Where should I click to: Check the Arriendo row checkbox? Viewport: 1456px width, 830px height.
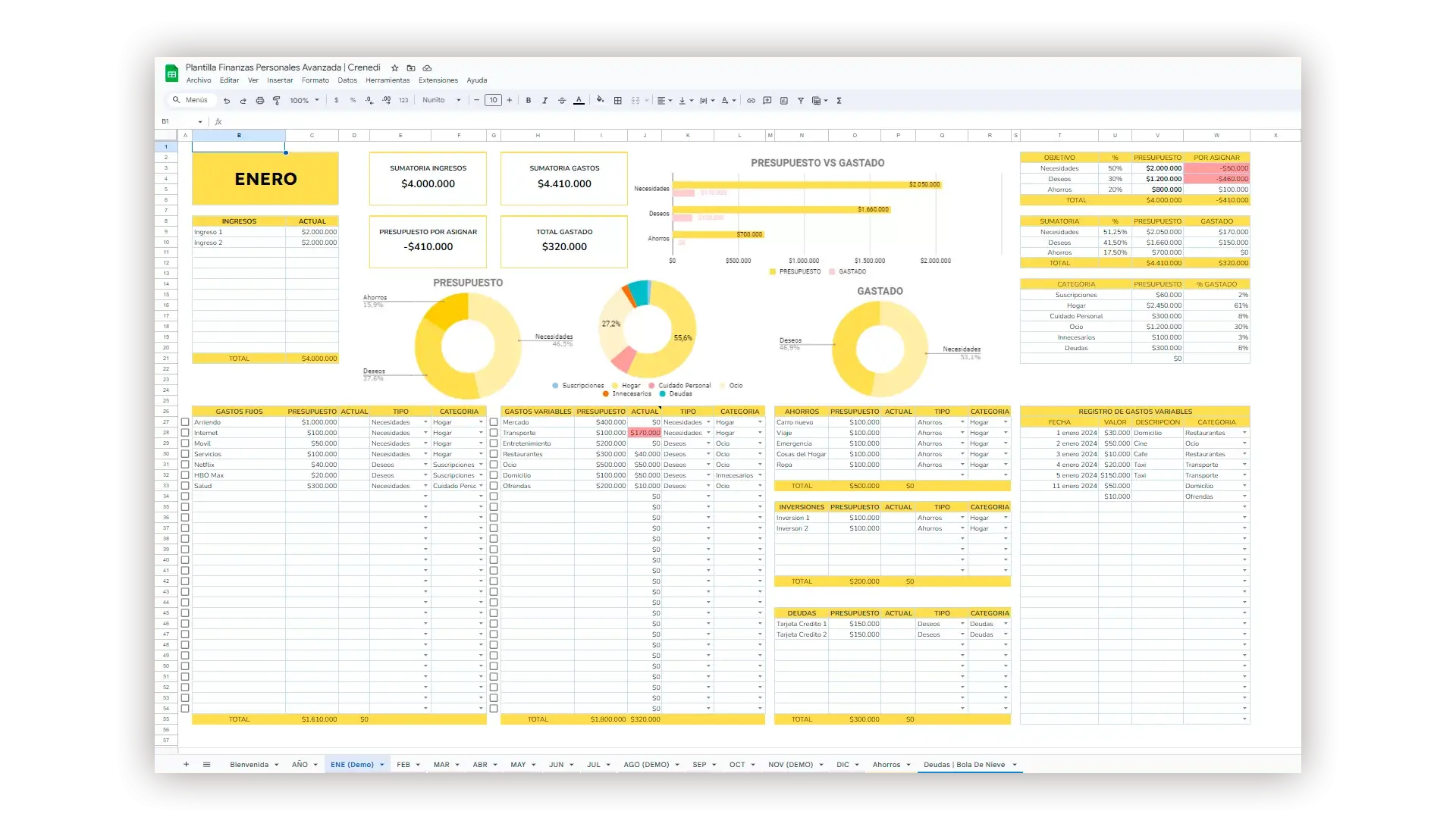point(185,422)
